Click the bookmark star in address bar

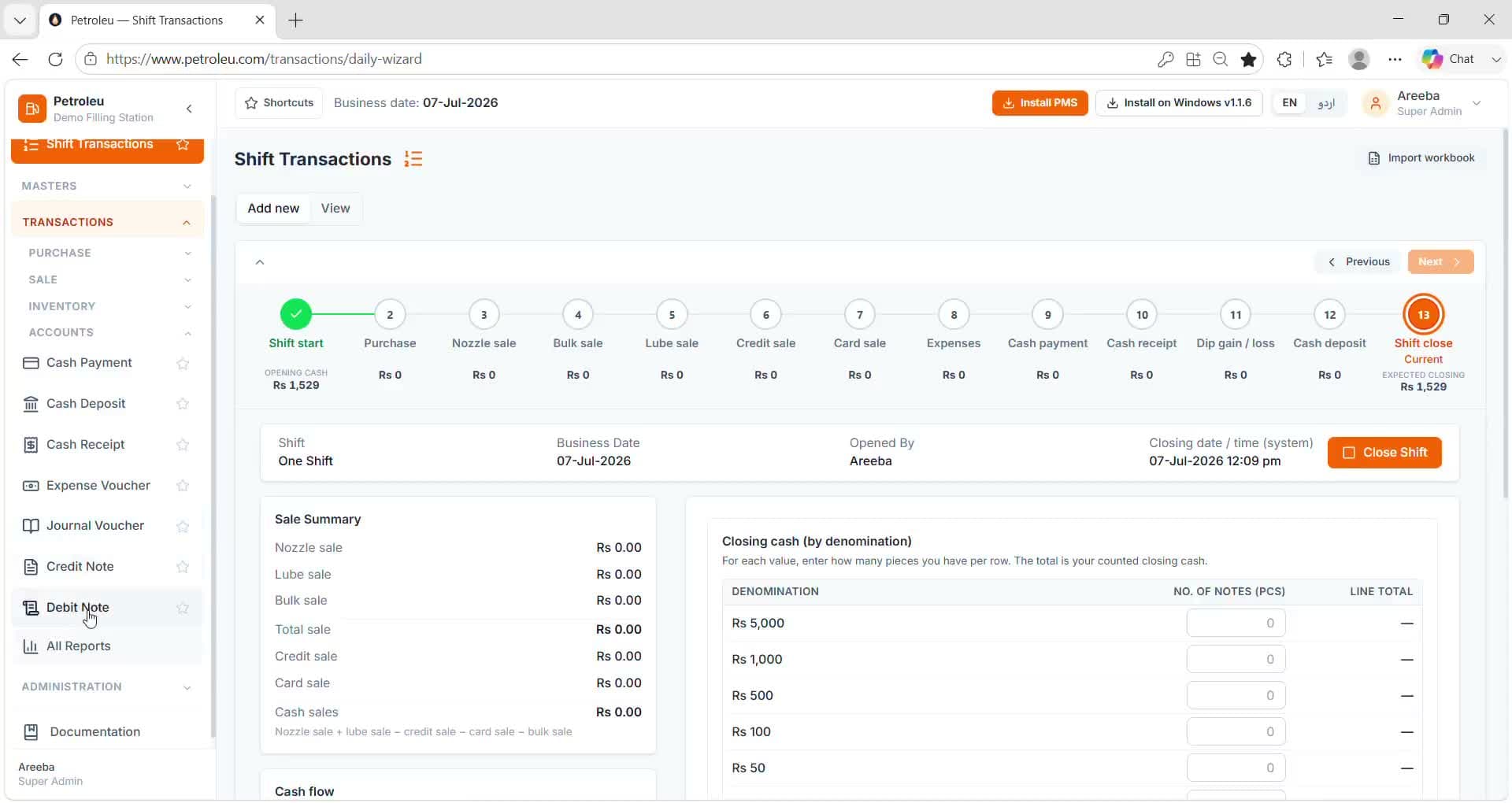tap(1248, 59)
